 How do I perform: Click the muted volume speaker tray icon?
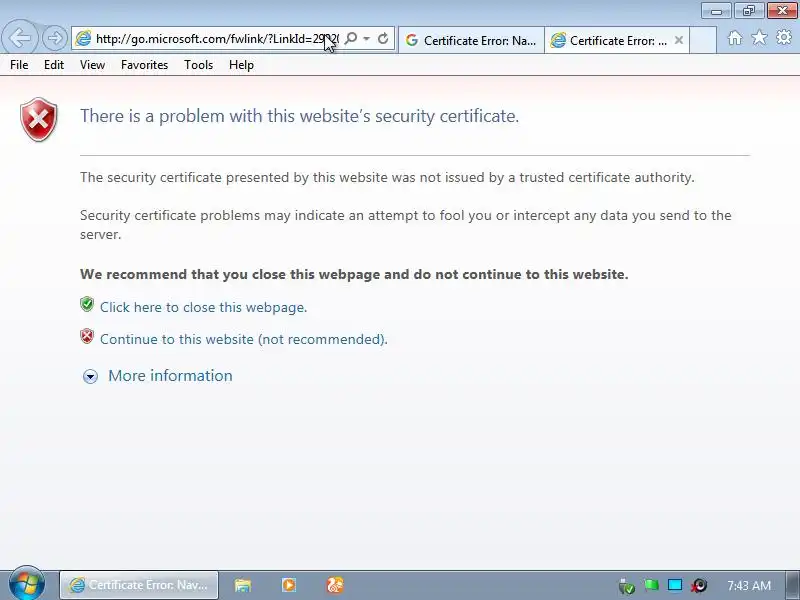click(699, 586)
